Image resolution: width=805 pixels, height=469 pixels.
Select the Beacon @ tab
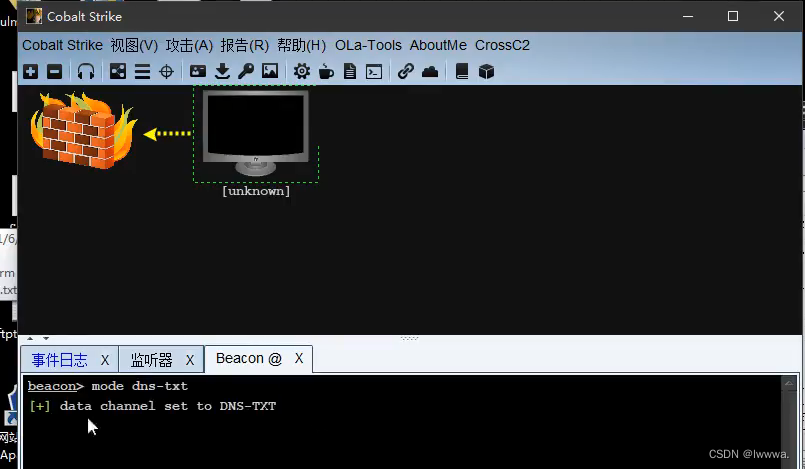click(249, 358)
